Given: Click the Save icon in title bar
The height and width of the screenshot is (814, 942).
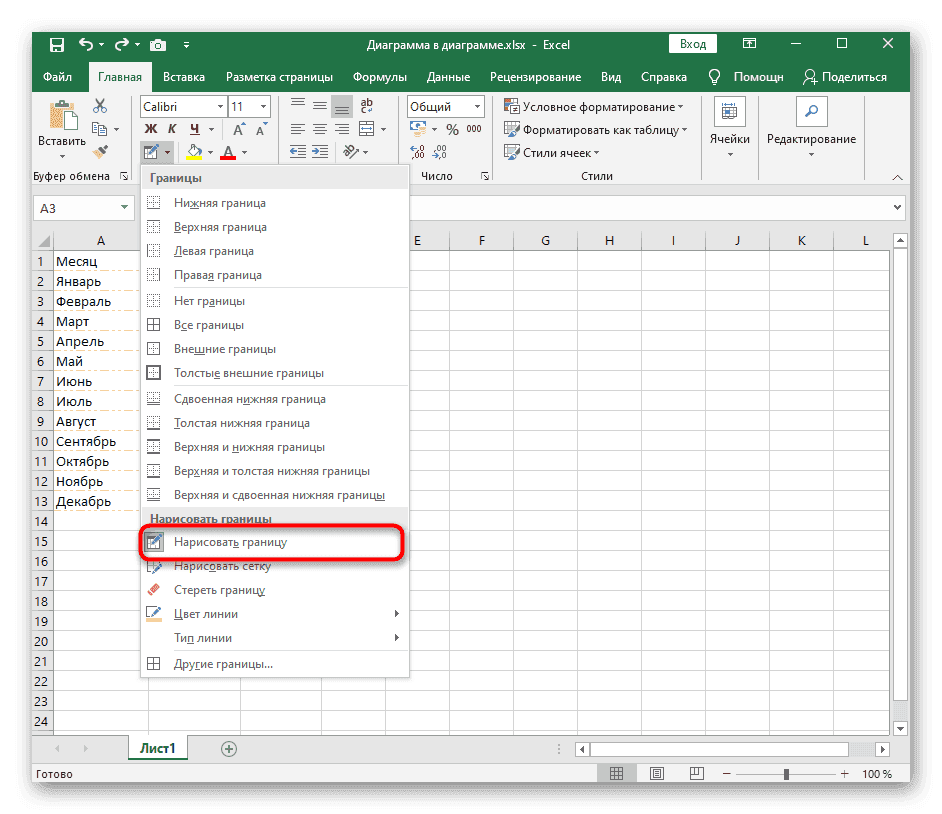Looking at the screenshot, I should click(56, 45).
